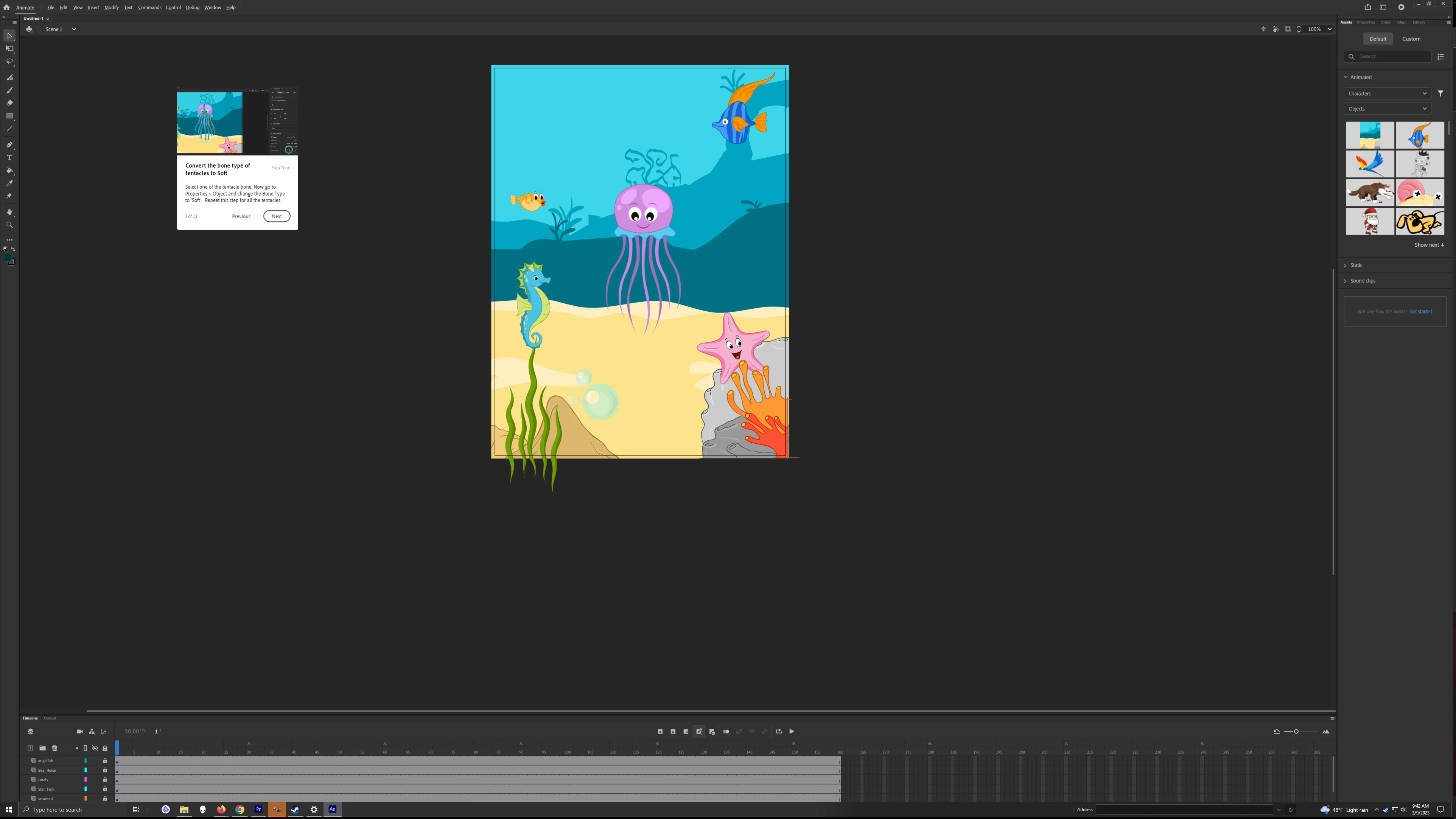Open the Modify menu

pos(111,7)
